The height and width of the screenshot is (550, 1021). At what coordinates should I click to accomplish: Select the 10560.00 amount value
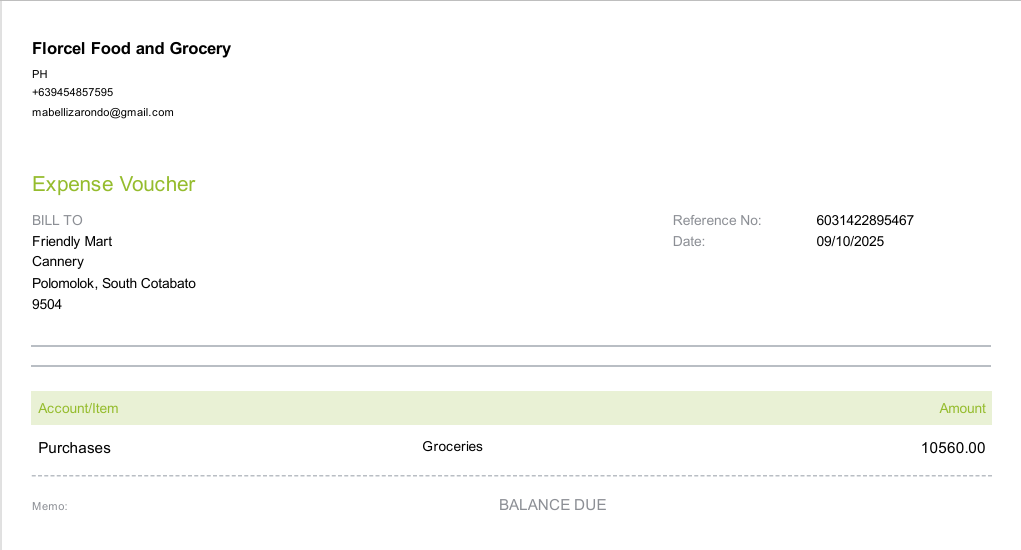953,448
